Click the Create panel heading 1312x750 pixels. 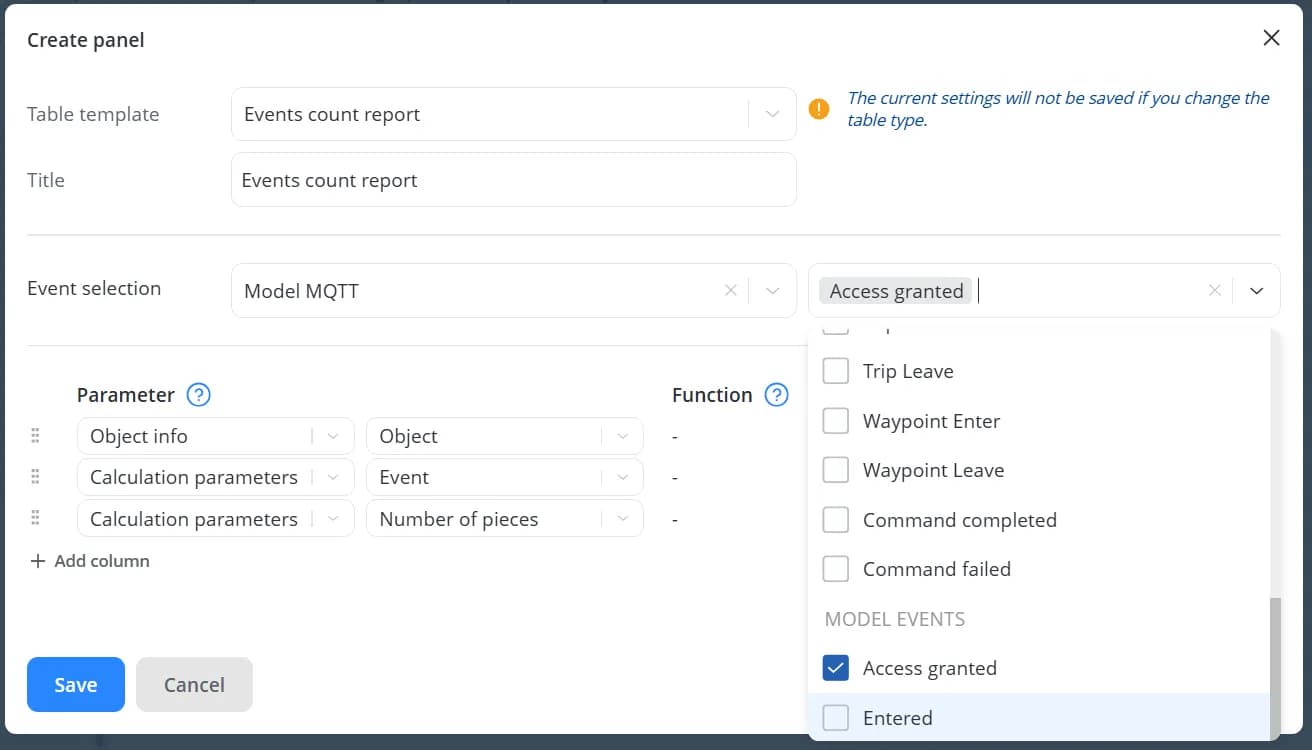[86, 40]
